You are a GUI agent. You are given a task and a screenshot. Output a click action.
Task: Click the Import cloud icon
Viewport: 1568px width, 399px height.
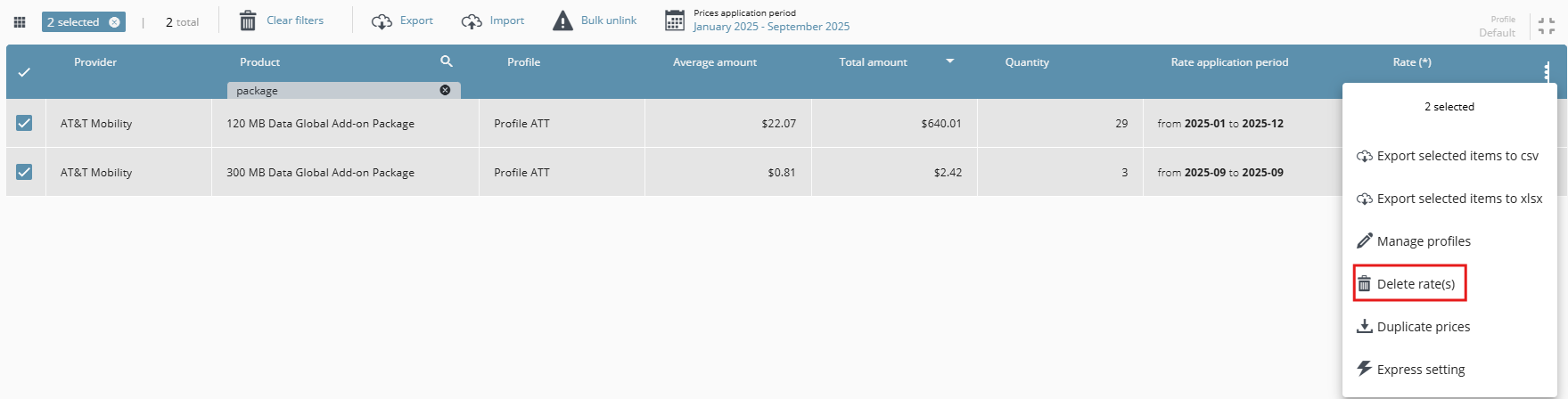point(472,21)
